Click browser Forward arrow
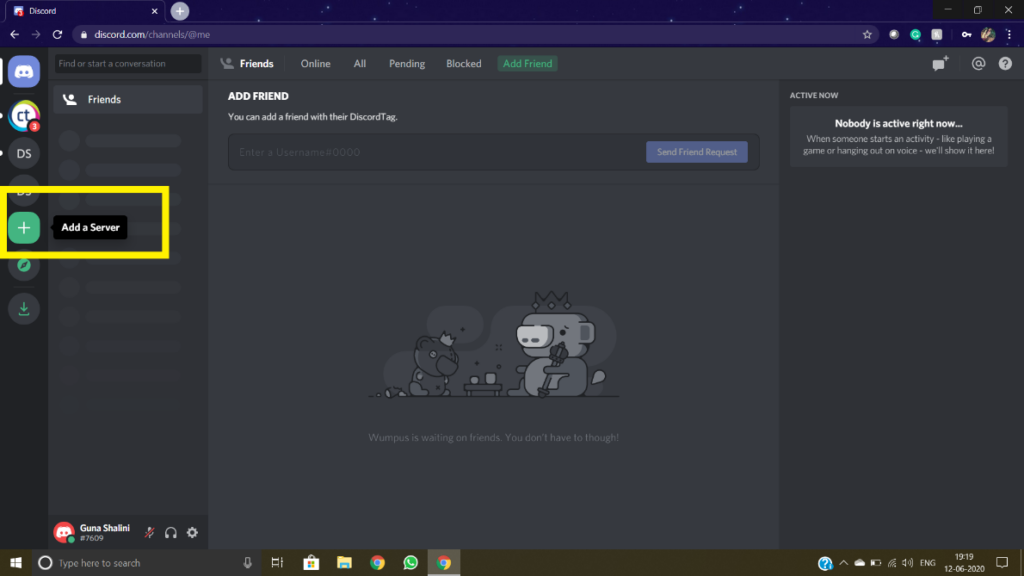This screenshot has width=1024, height=576. coord(36,35)
